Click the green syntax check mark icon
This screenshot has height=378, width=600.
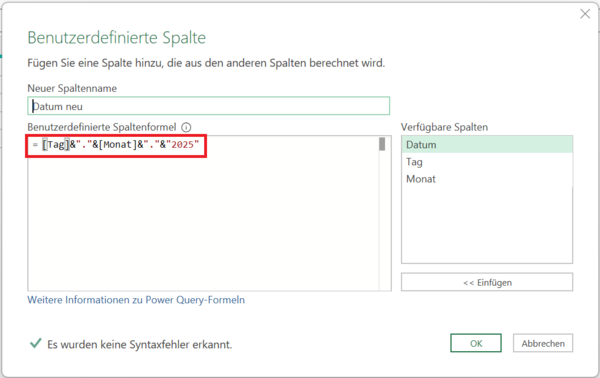pyautogui.click(x=36, y=343)
